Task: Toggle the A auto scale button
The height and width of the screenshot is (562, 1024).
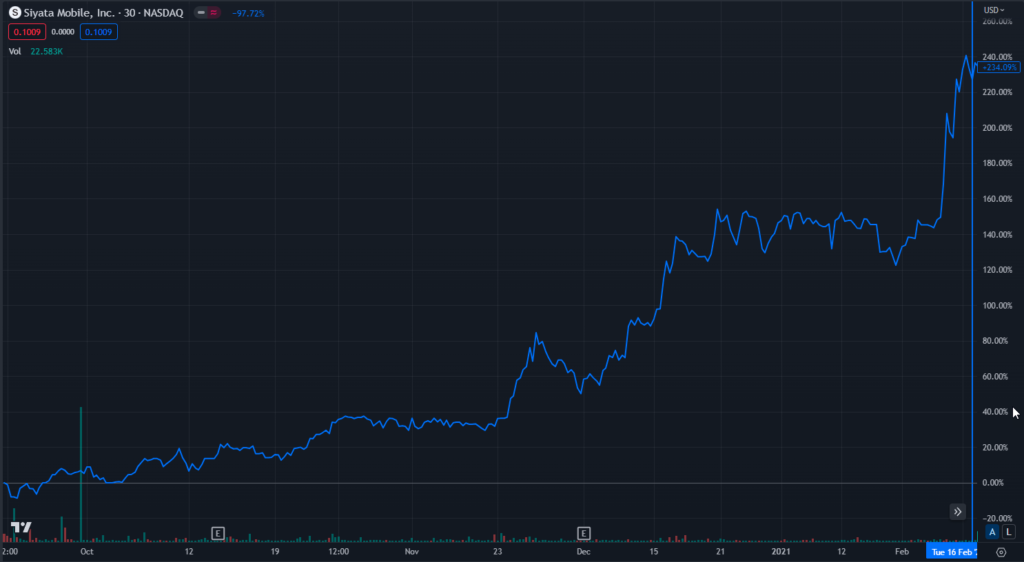Action: point(992,532)
